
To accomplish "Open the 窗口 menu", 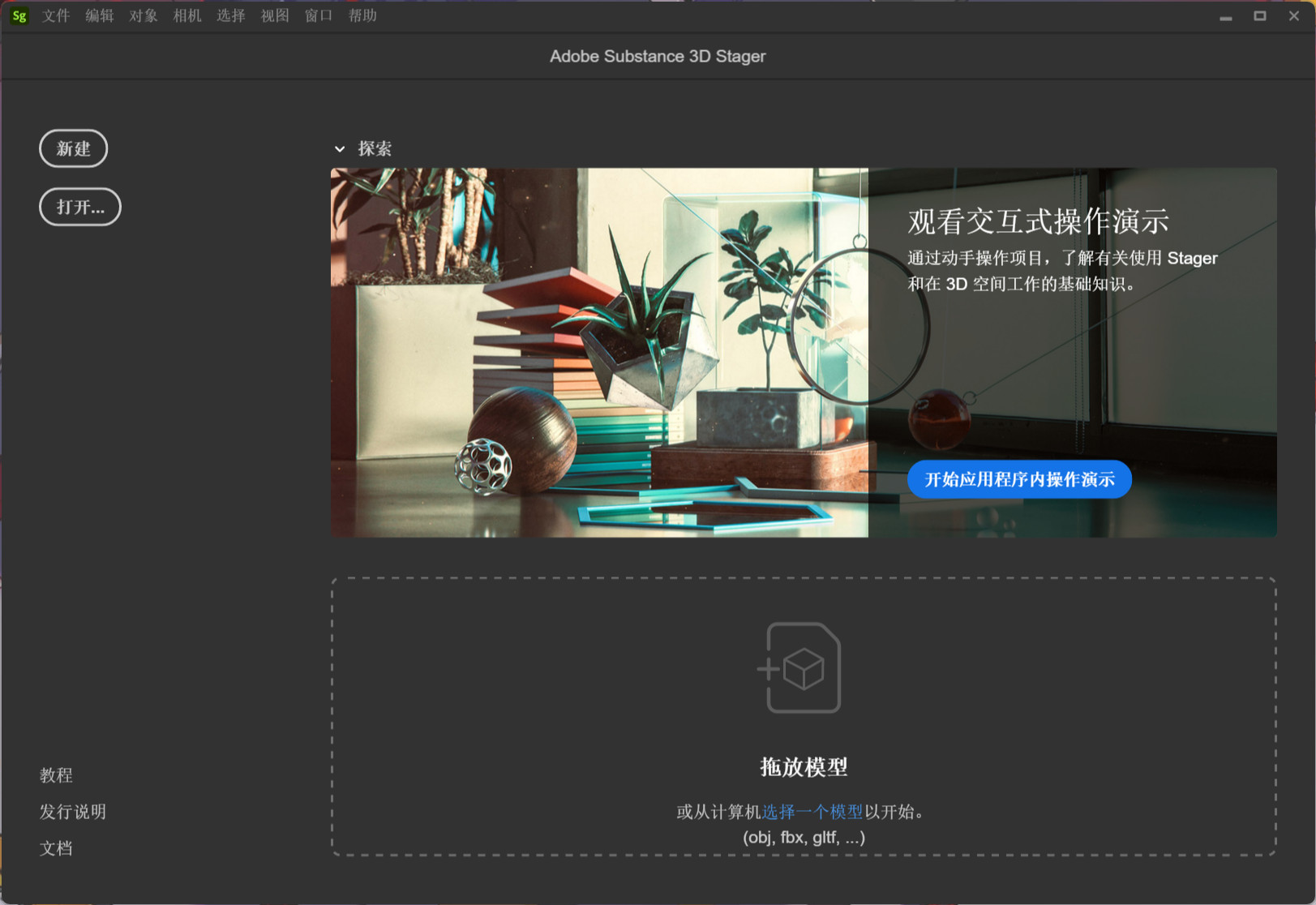I will 319,15.
